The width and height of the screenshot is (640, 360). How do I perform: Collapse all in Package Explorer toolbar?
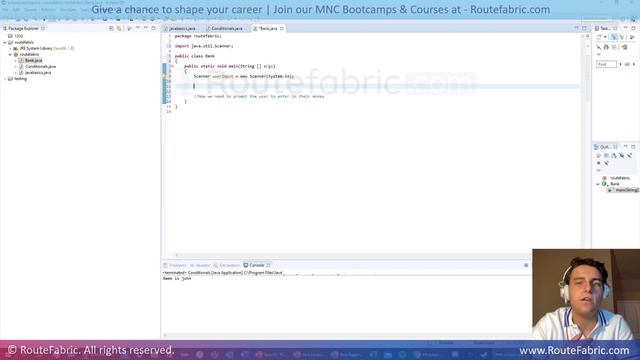(111, 28)
